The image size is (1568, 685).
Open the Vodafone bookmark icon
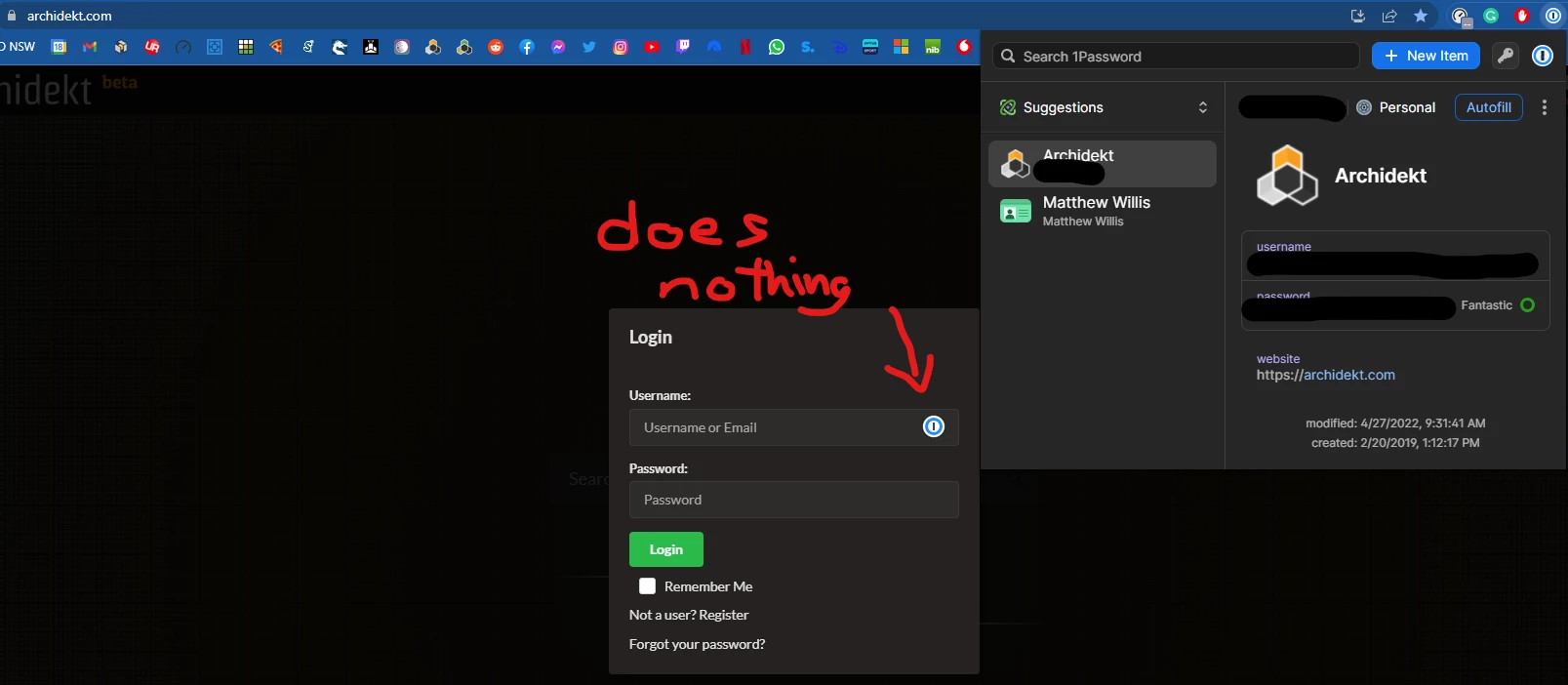pos(964,47)
